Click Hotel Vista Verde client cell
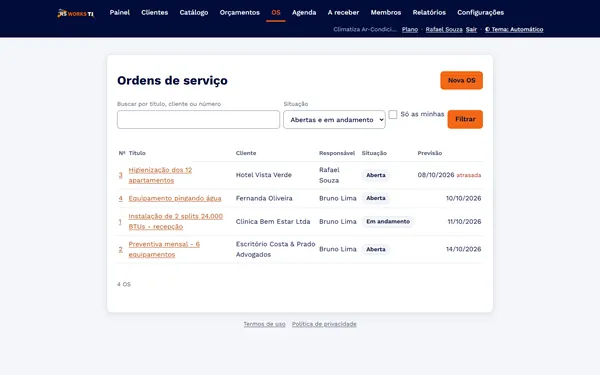The height and width of the screenshot is (375, 600). [264, 175]
